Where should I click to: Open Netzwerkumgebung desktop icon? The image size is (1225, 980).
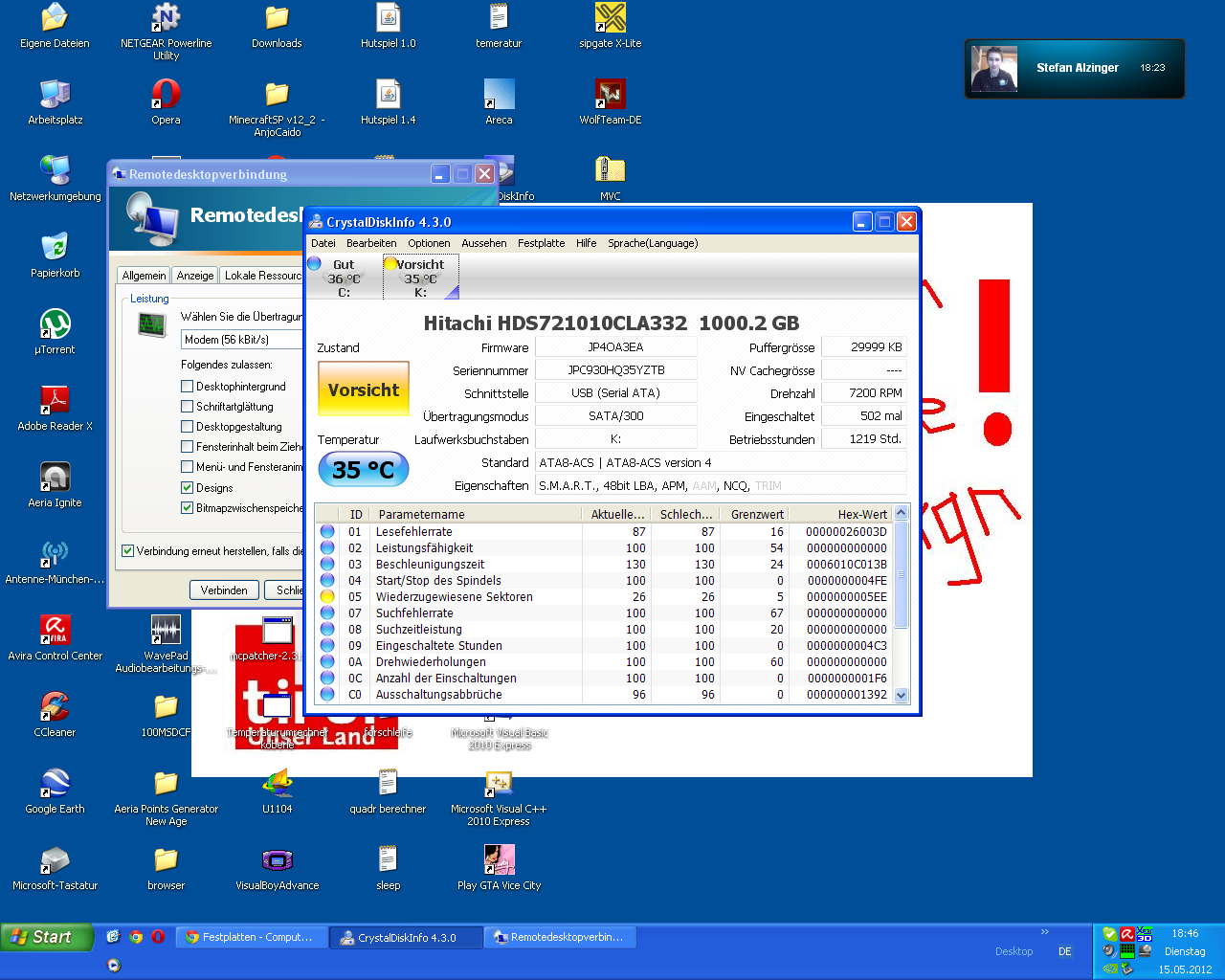click(x=55, y=179)
